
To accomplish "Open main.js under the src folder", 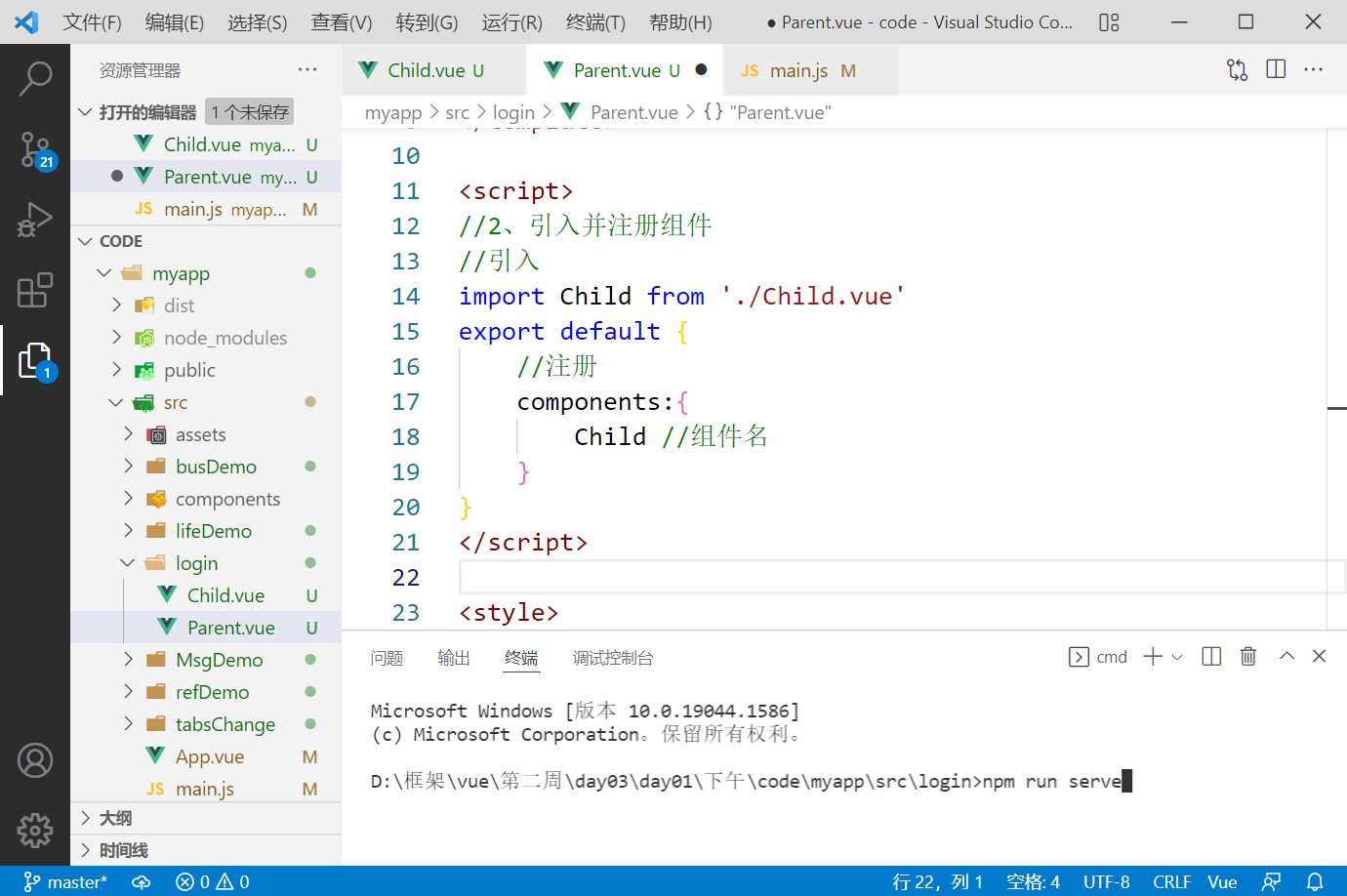I will (206, 789).
